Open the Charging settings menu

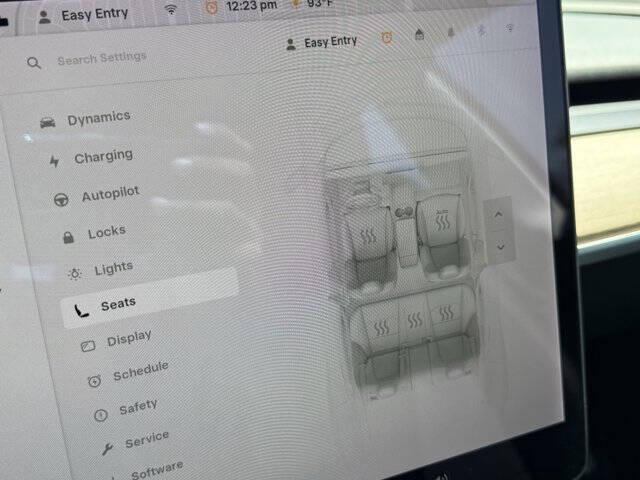pos(103,157)
